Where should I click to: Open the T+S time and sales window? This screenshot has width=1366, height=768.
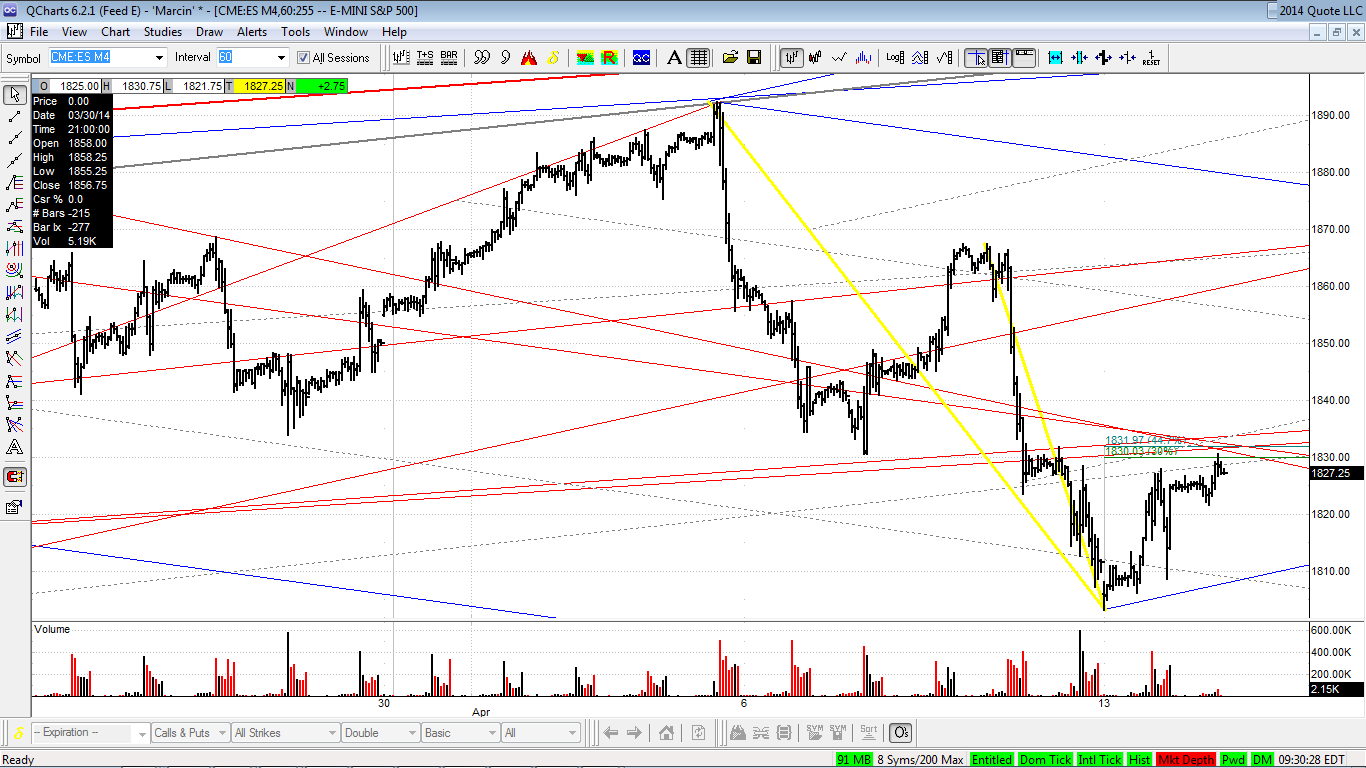click(425, 57)
